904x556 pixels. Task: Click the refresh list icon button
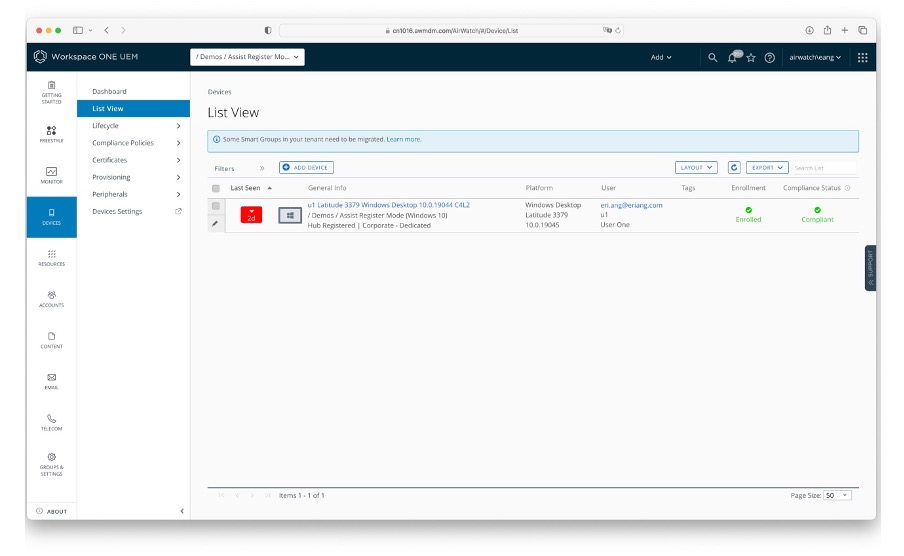click(734, 168)
